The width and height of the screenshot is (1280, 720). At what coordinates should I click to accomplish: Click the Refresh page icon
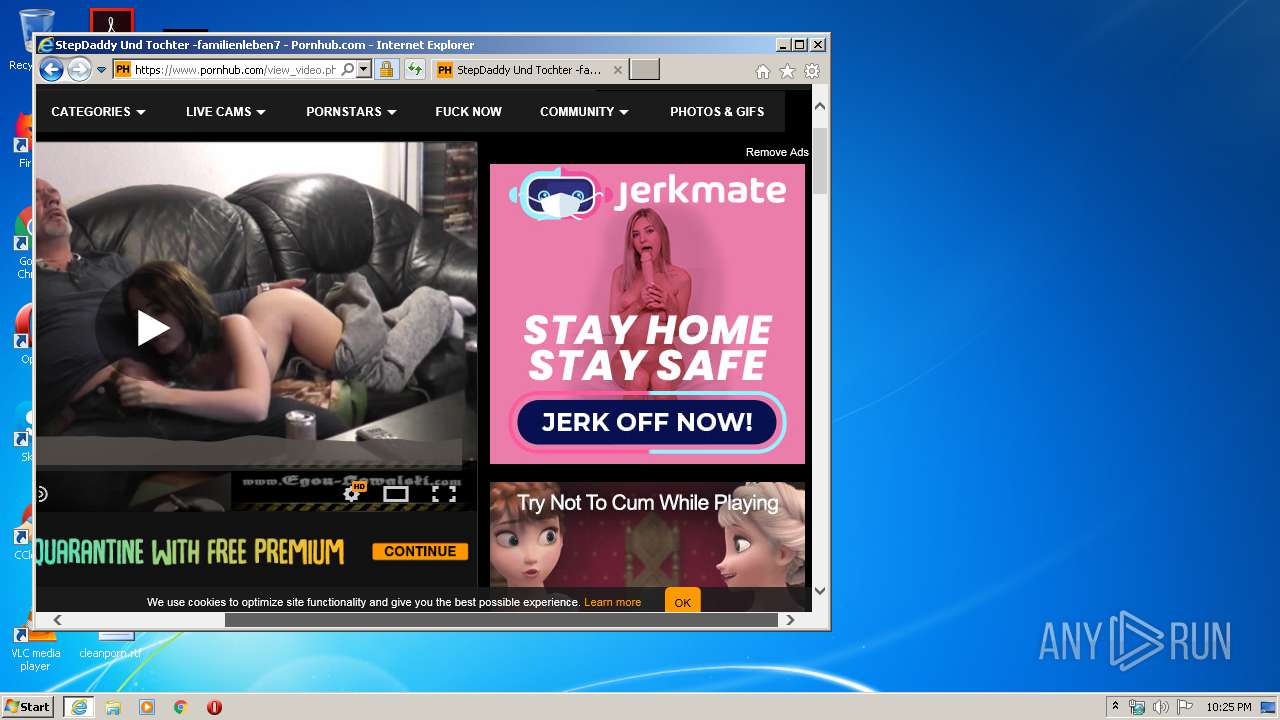point(414,70)
